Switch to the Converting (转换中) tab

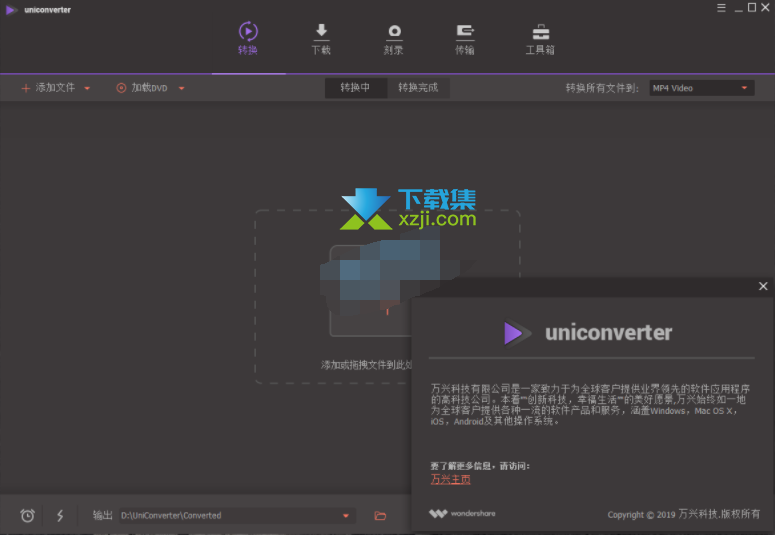click(x=355, y=88)
